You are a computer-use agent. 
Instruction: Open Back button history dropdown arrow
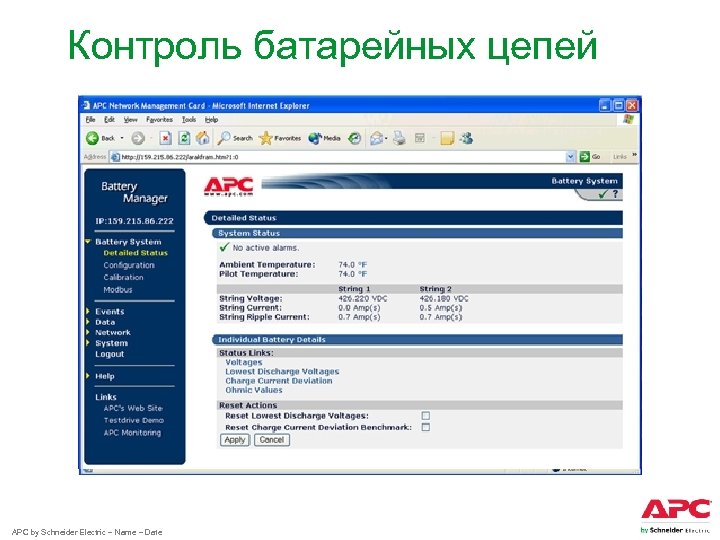click(122, 138)
